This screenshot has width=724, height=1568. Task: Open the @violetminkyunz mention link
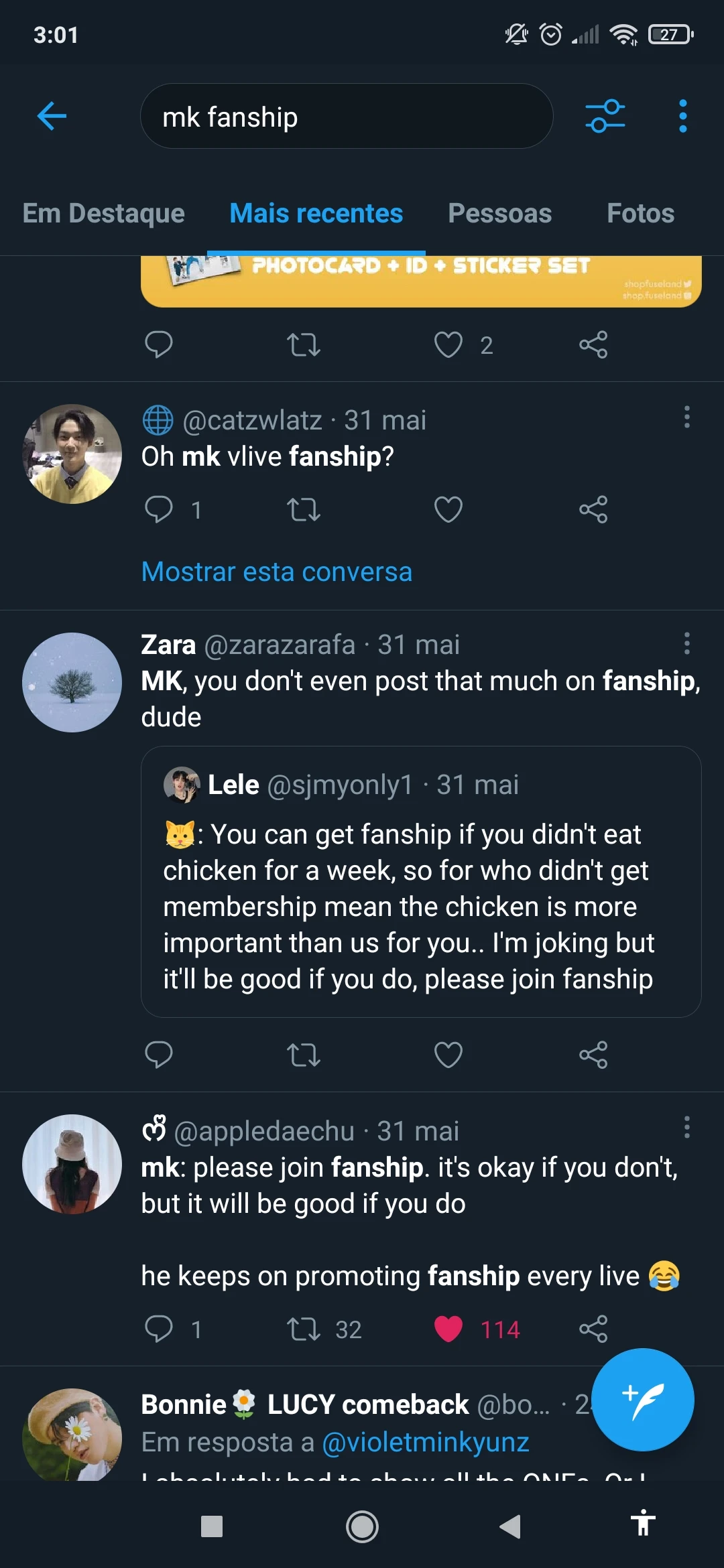point(426,1442)
